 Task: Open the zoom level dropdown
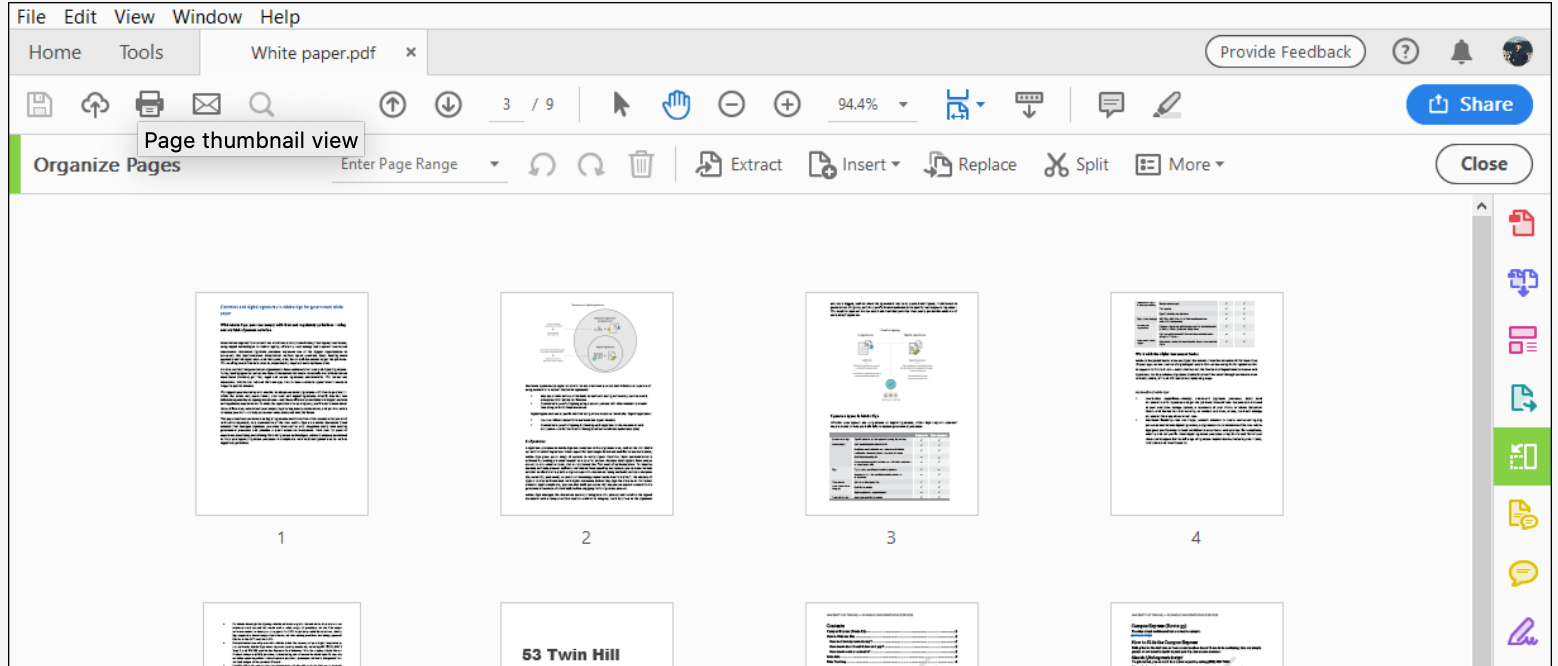pos(871,104)
